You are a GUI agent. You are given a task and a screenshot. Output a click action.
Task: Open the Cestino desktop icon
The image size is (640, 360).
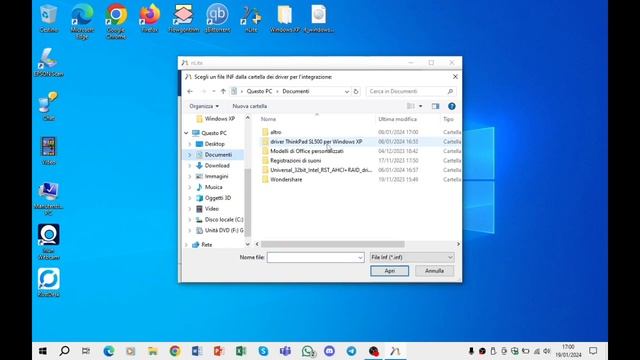[x=49, y=19]
